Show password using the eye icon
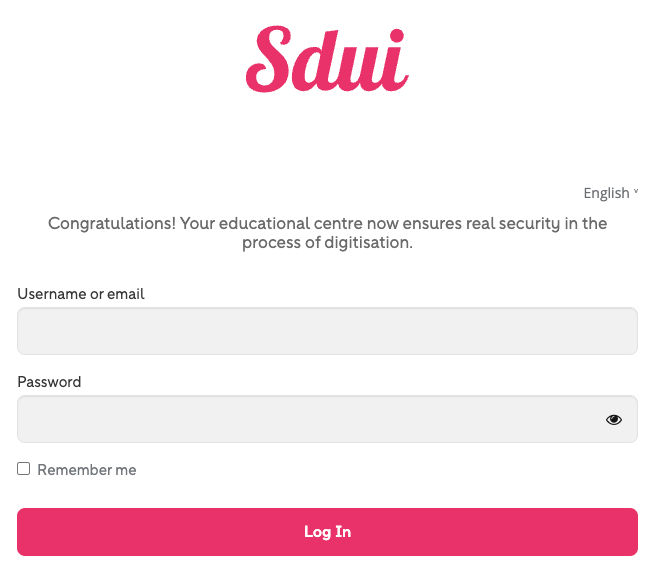The height and width of the screenshot is (583, 656). pyautogui.click(x=614, y=420)
